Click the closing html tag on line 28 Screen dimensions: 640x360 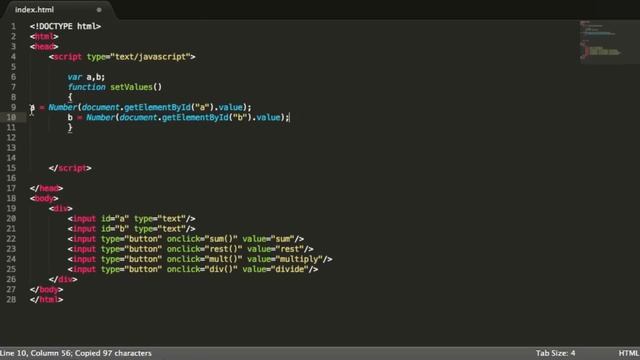pos(46,300)
